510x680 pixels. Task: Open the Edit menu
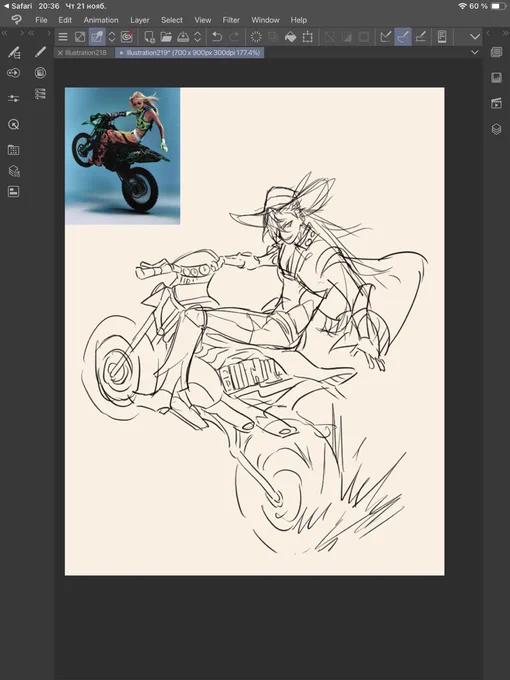point(65,20)
